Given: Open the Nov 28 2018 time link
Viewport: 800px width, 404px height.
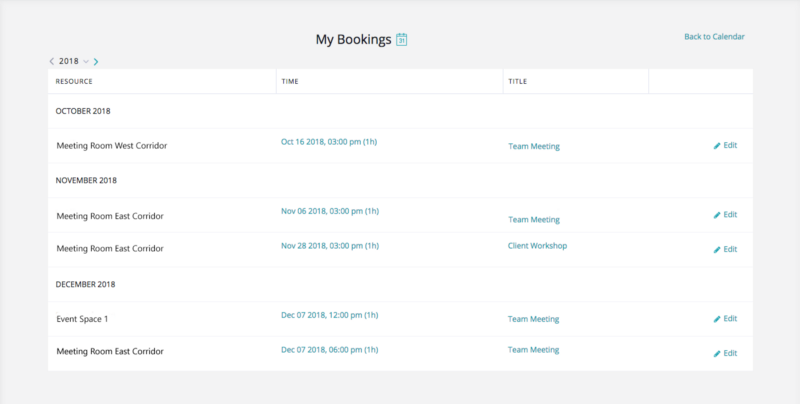Looking at the screenshot, I should tap(329, 245).
